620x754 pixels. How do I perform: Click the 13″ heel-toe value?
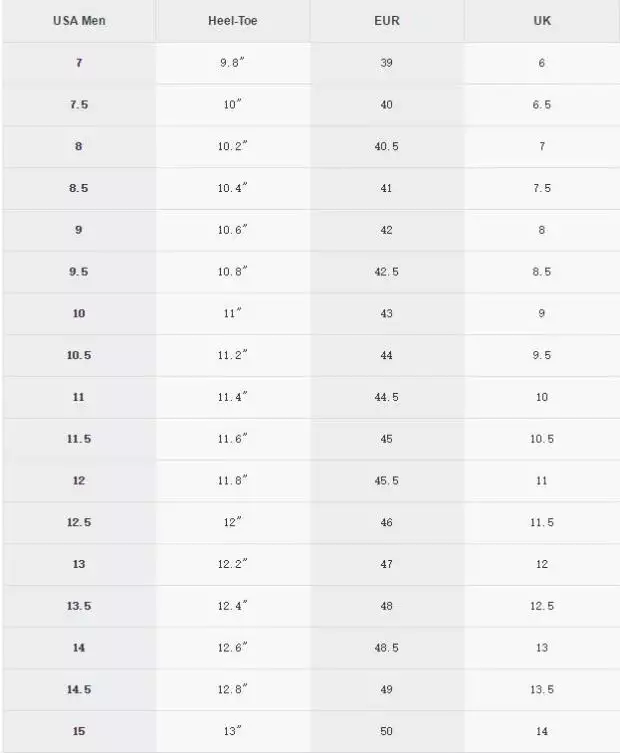point(233,731)
